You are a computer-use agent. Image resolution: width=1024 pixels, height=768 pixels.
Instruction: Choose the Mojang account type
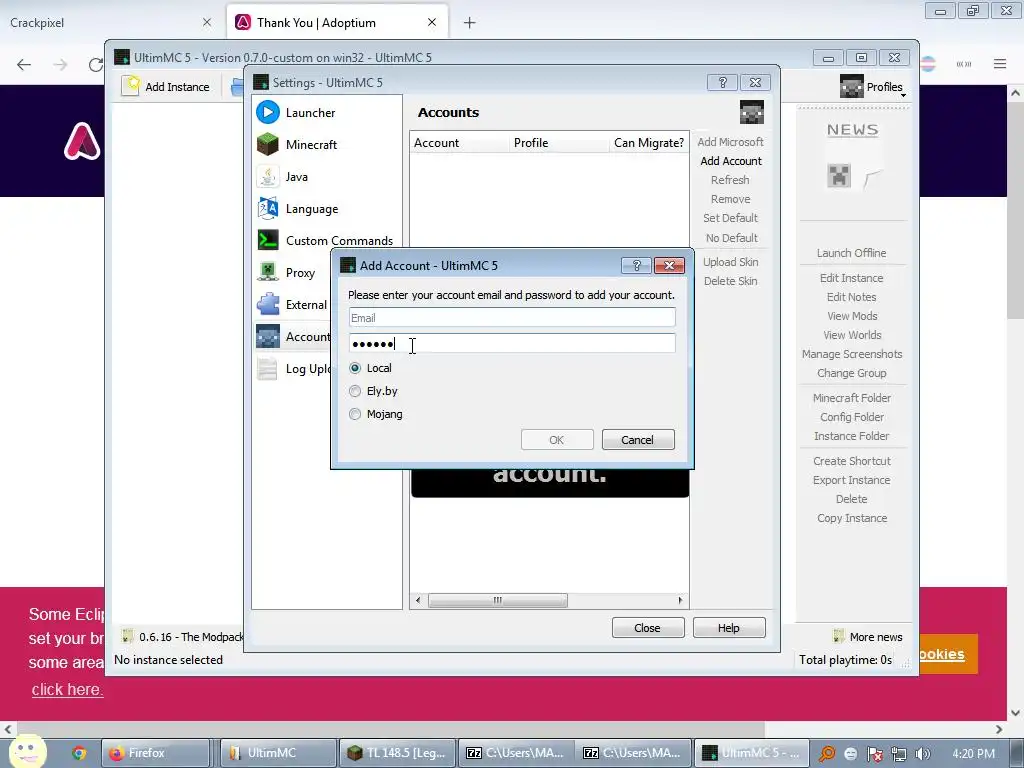pos(355,414)
